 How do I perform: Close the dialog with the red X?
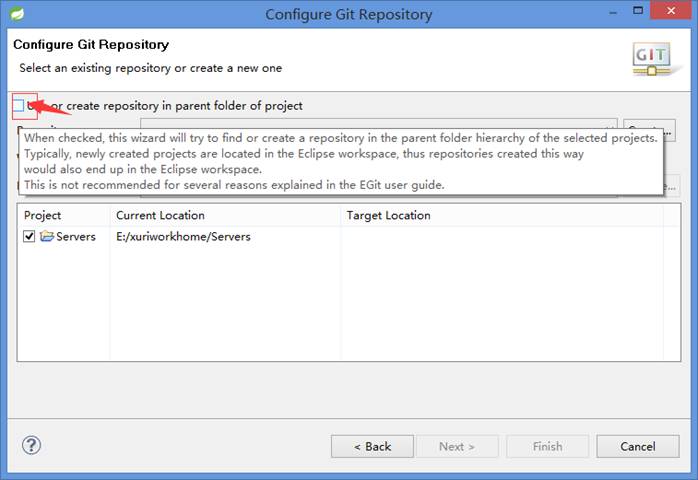[671, 11]
